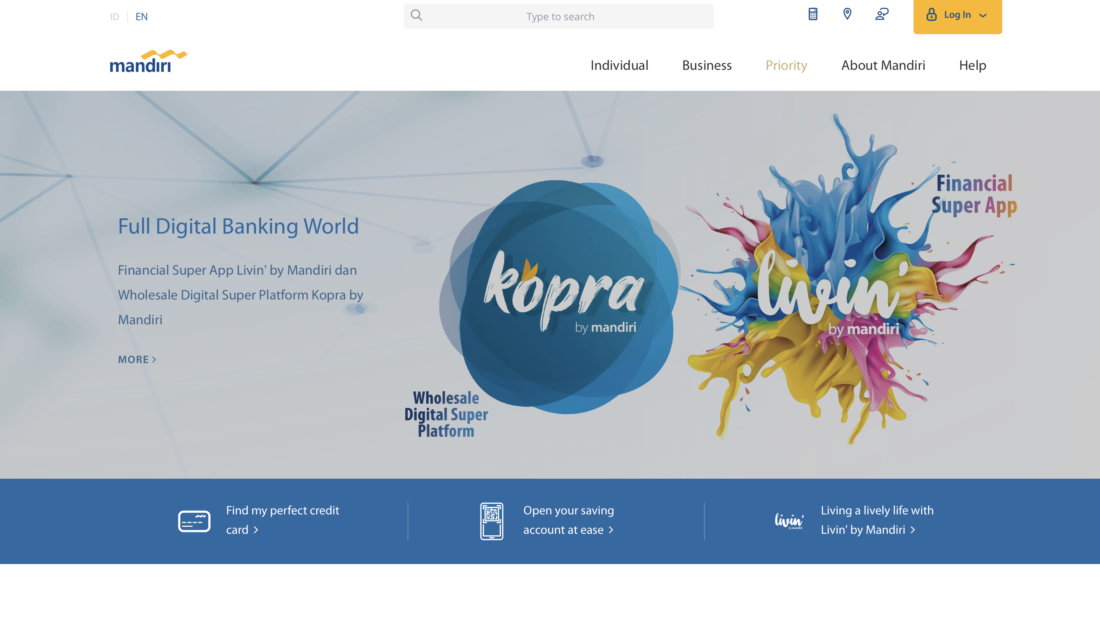Image resolution: width=1100 pixels, height=630 pixels.
Task: Open the About Mandiri menu
Action: [883, 66]
